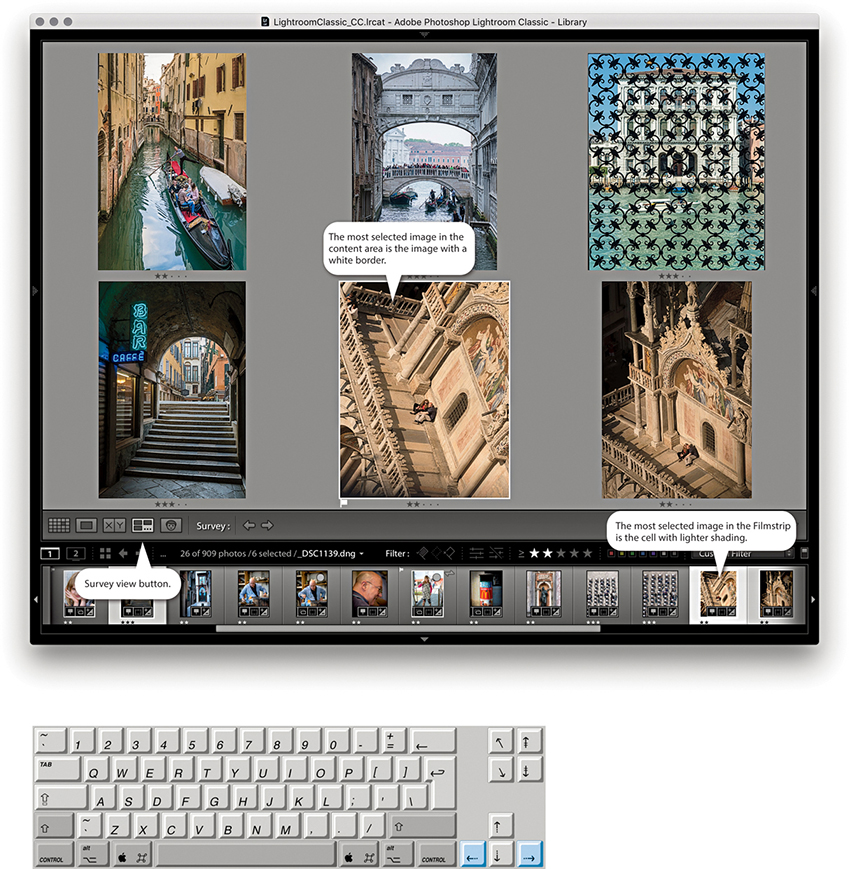
Task: Filter by purple color label
Action: (x=652, y=553)
